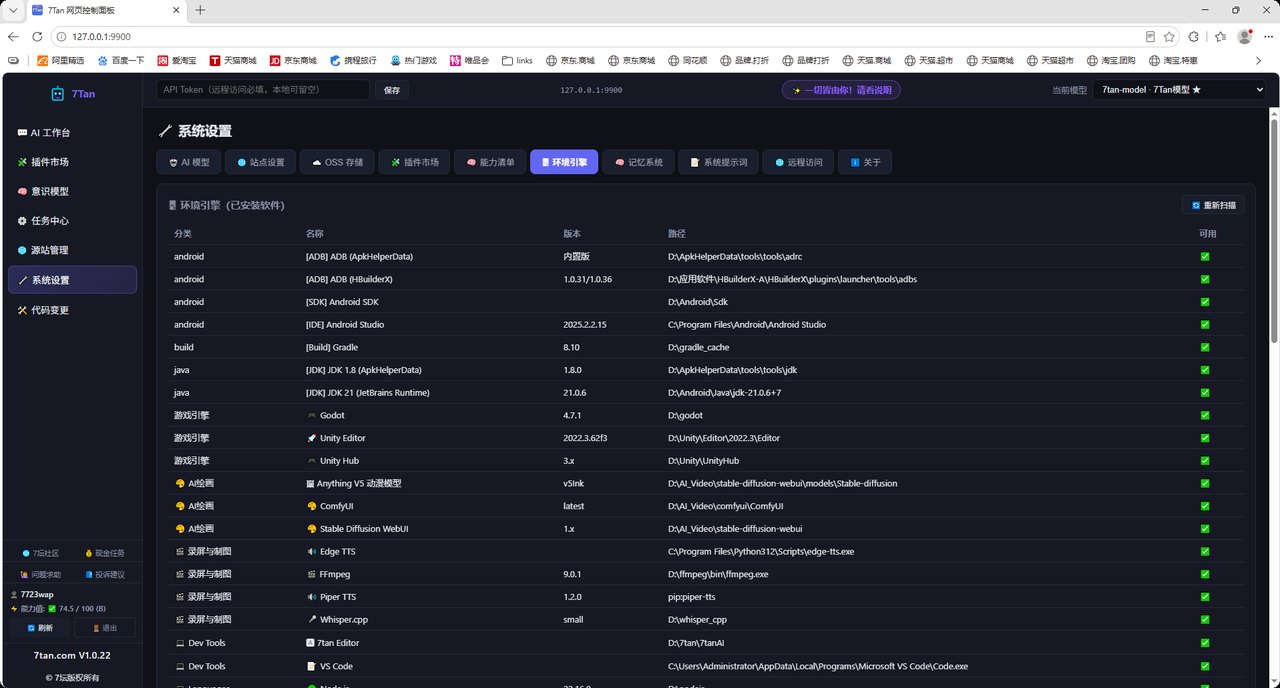Click the 重新扫描 rescan button
The width and height of the screenshot is (1280, 688).
tap(1214, 205)
